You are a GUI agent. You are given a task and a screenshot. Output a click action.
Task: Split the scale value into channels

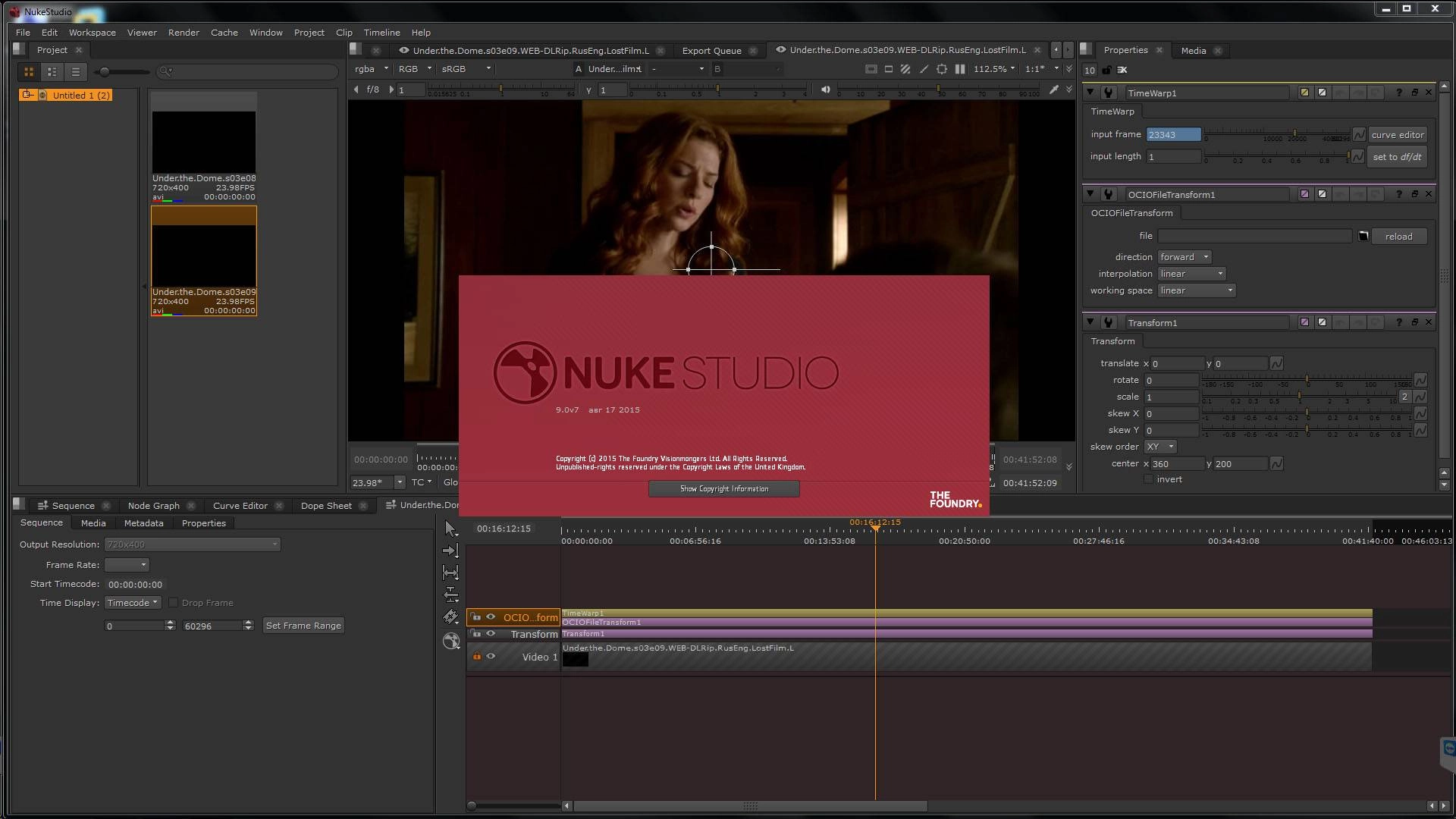[1404, 397]
